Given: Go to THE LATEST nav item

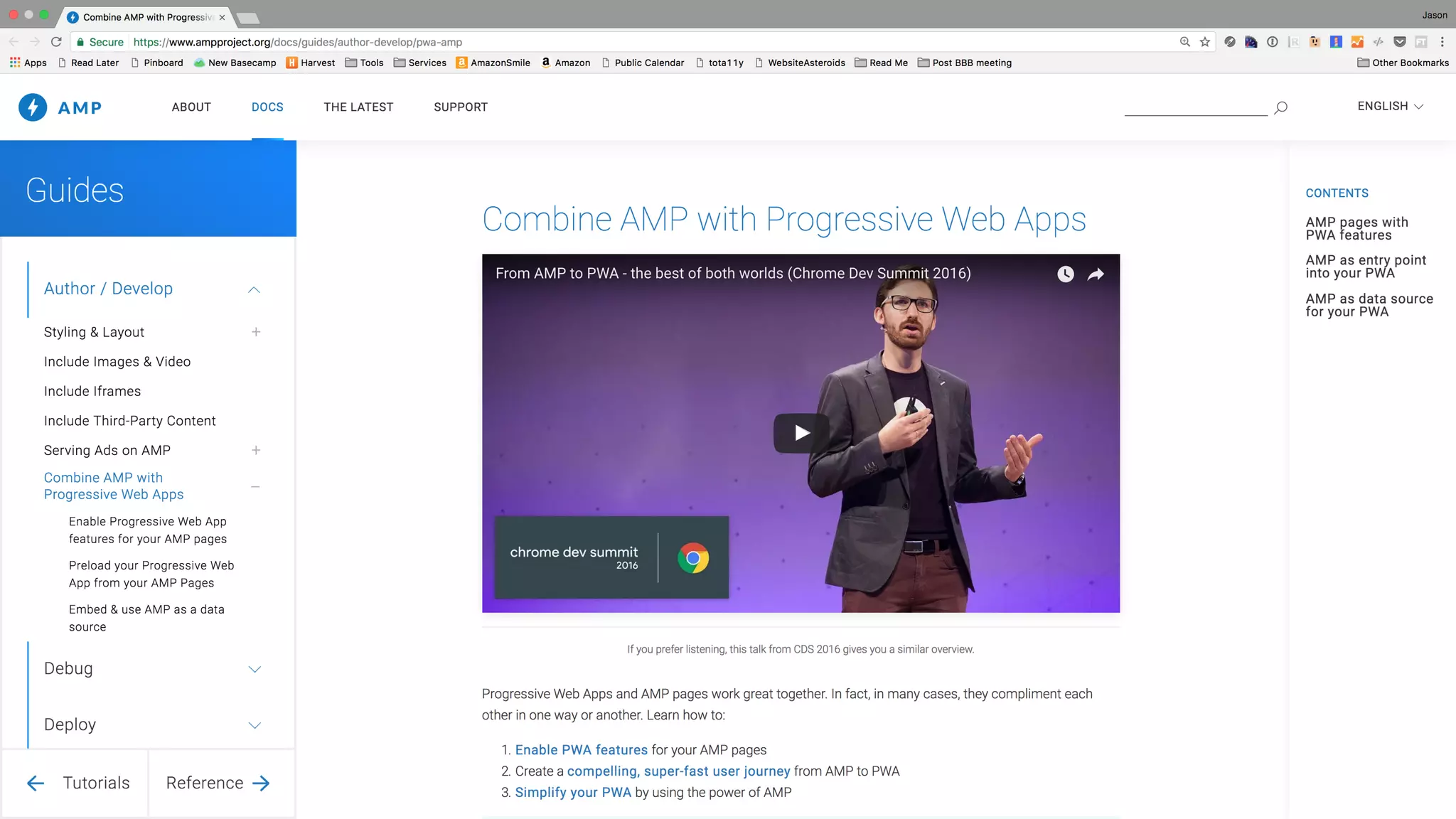Looking at the screenshot, I should [358, 107].
